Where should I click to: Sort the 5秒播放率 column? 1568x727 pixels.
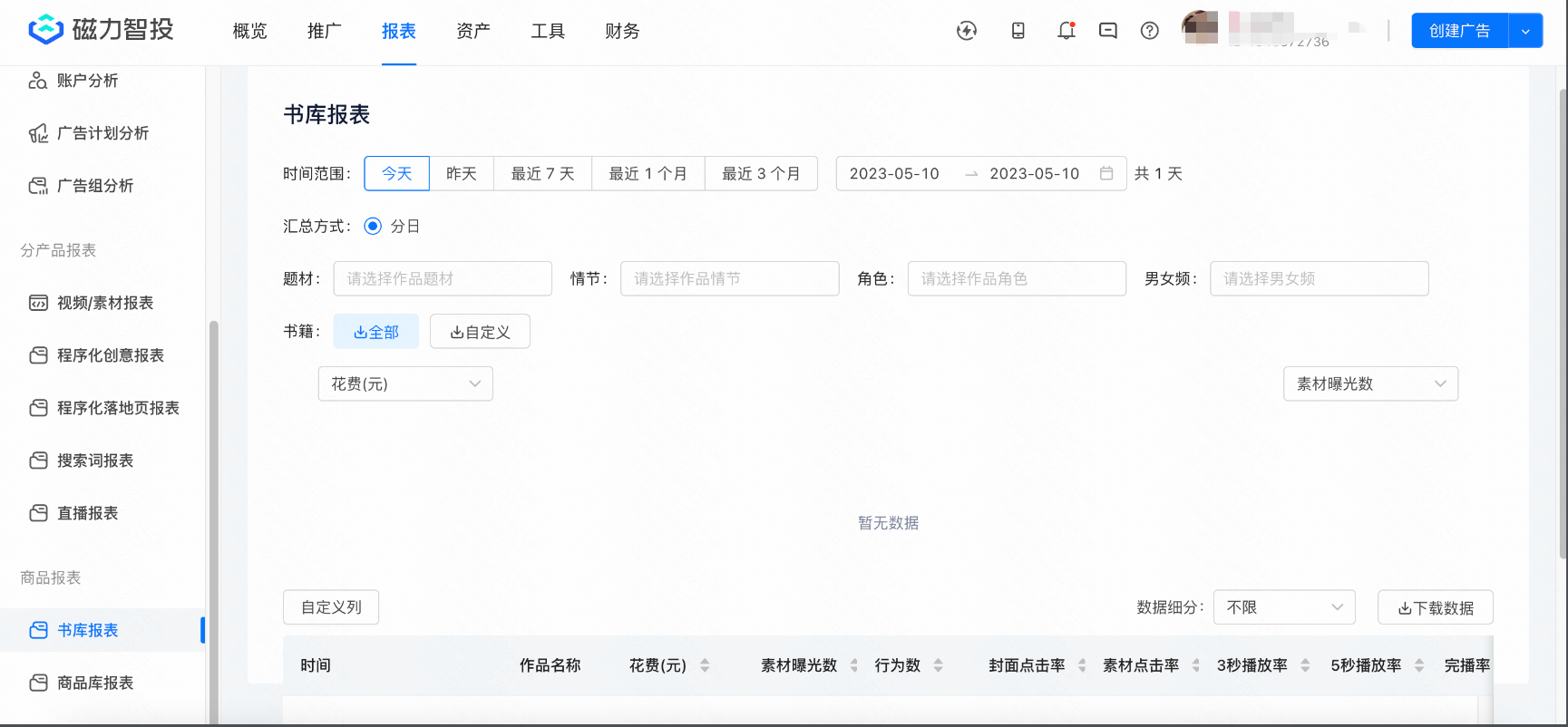pyautogui.click(x=1419, y=665)
